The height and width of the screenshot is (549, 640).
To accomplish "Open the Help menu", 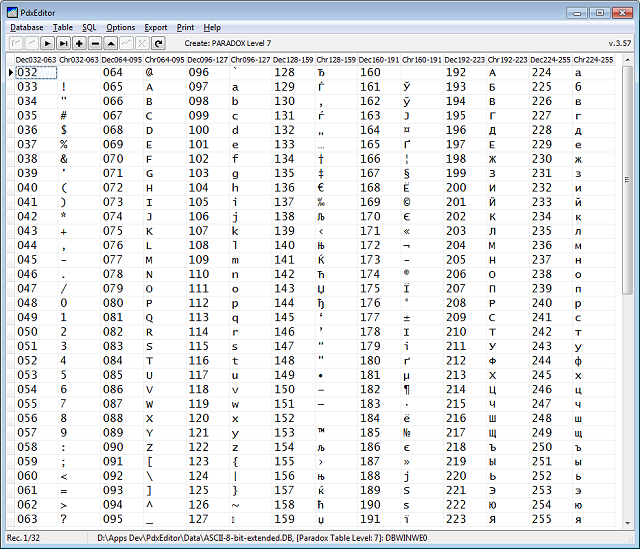I will pos(212,27).
